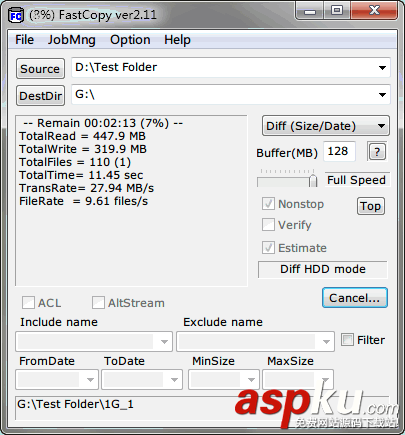Click the TotalTime= 11.45 sec line
The image size is (405, 435).
(x=81, y=175)
